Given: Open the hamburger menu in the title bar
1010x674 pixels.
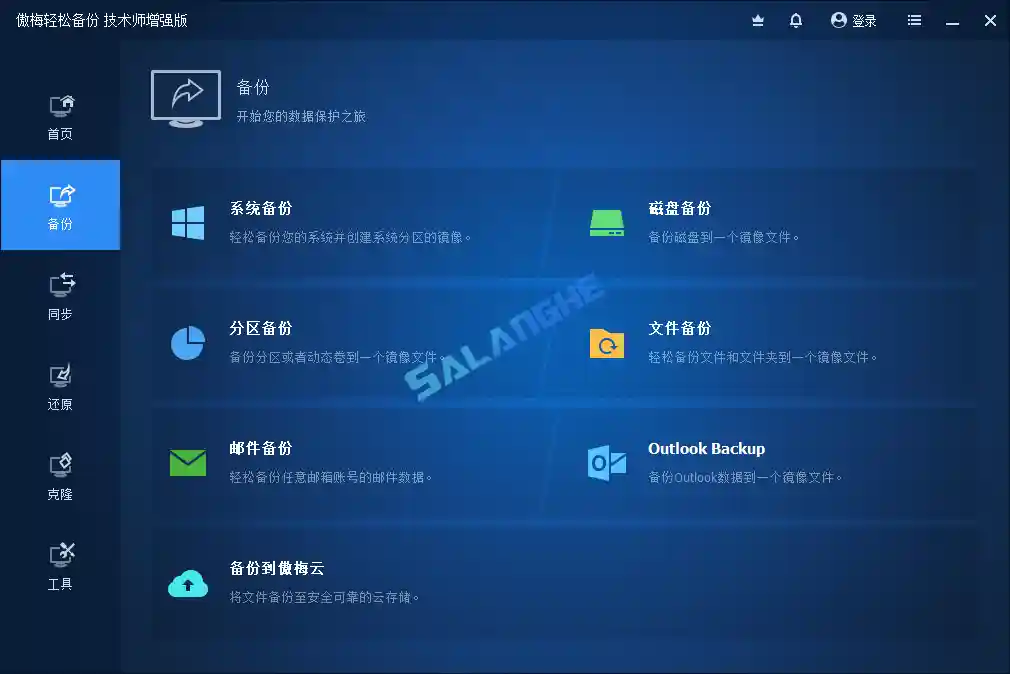Looking at the screenshot, I should (913, 20).
